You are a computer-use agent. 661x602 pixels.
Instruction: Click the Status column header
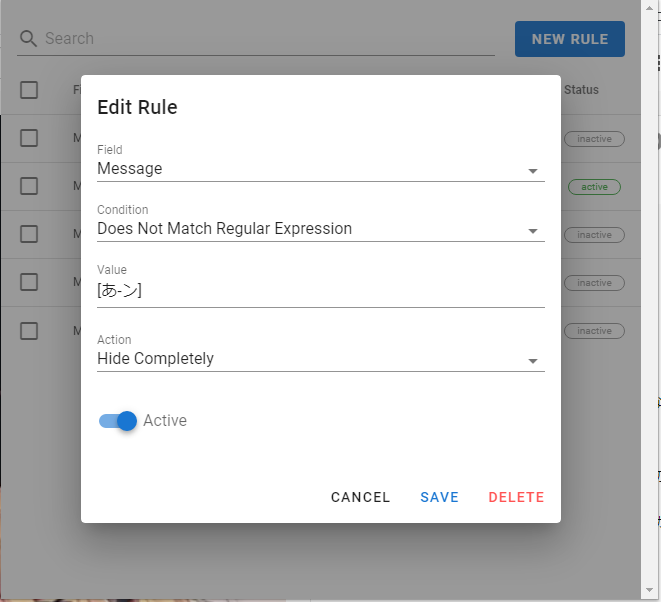point(581,90)
